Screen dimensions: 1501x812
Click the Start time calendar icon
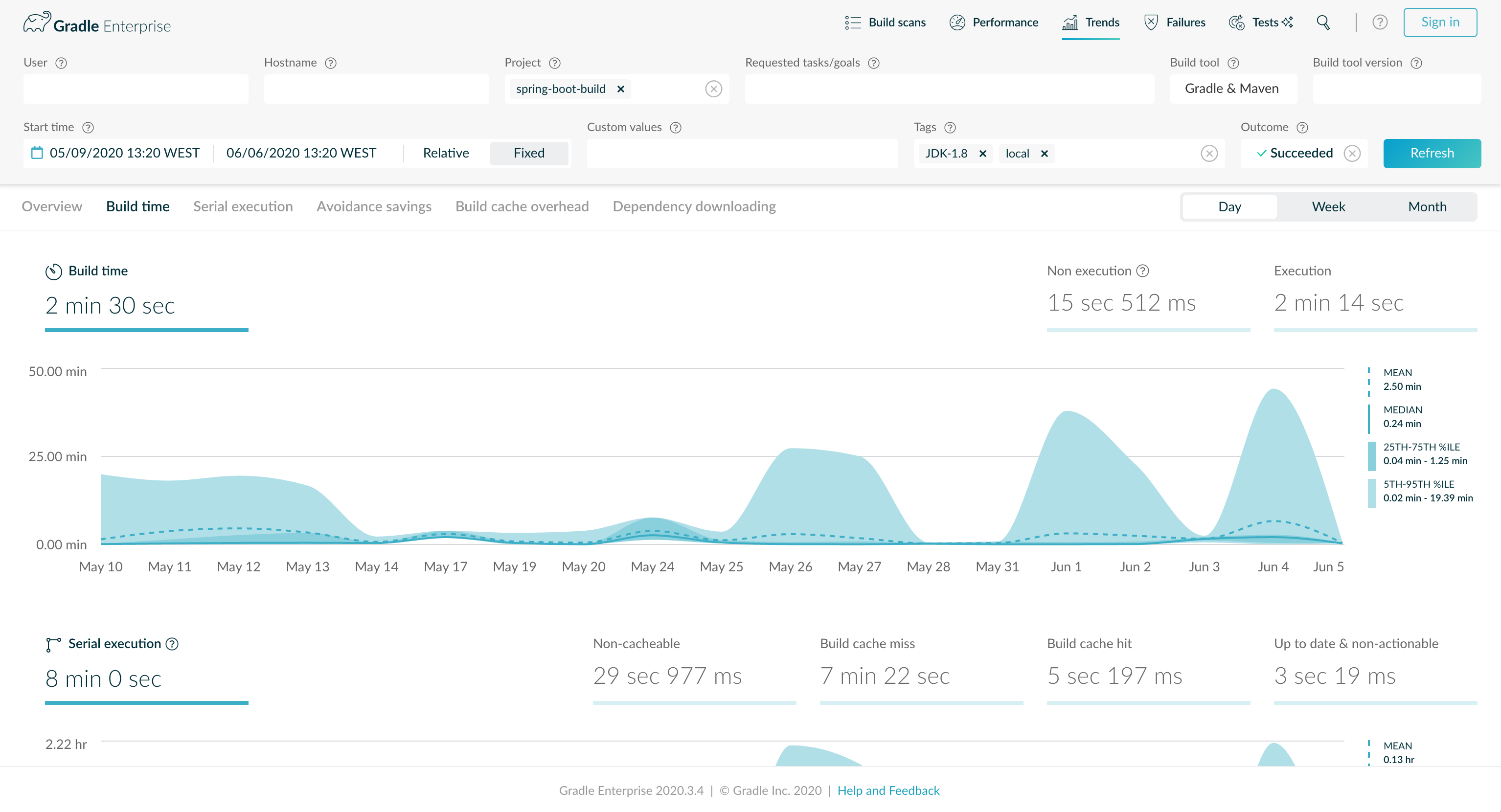(37, 153)
